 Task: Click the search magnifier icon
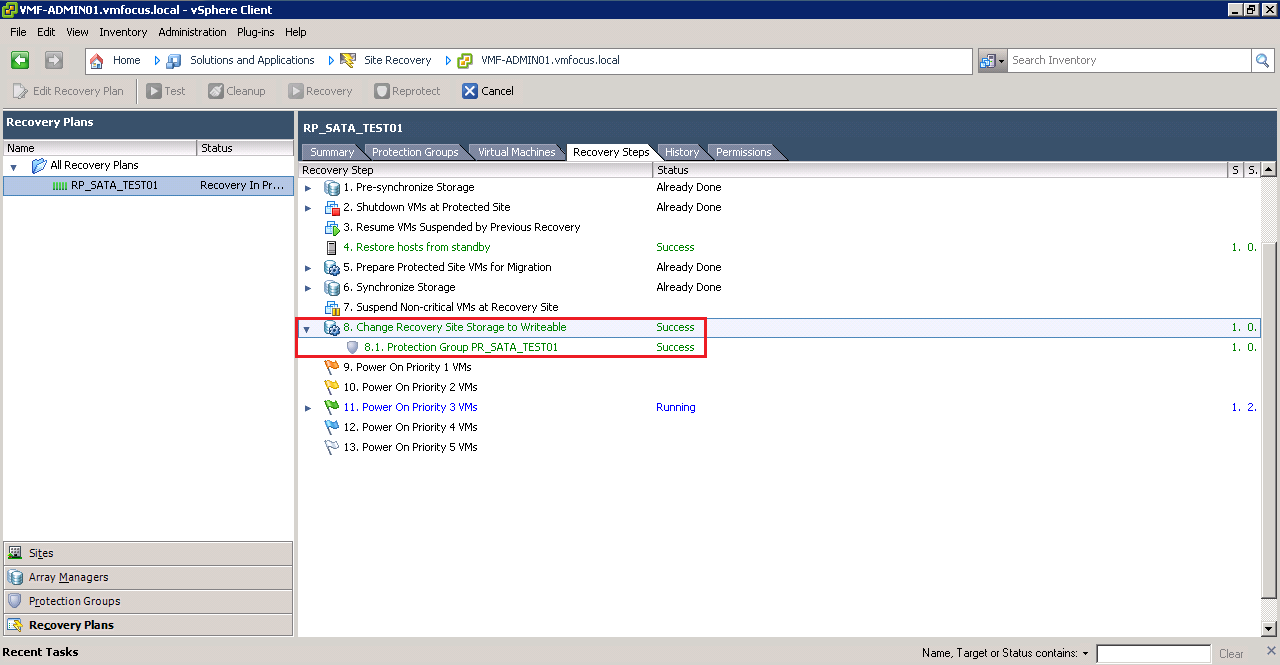point(1263,60)
